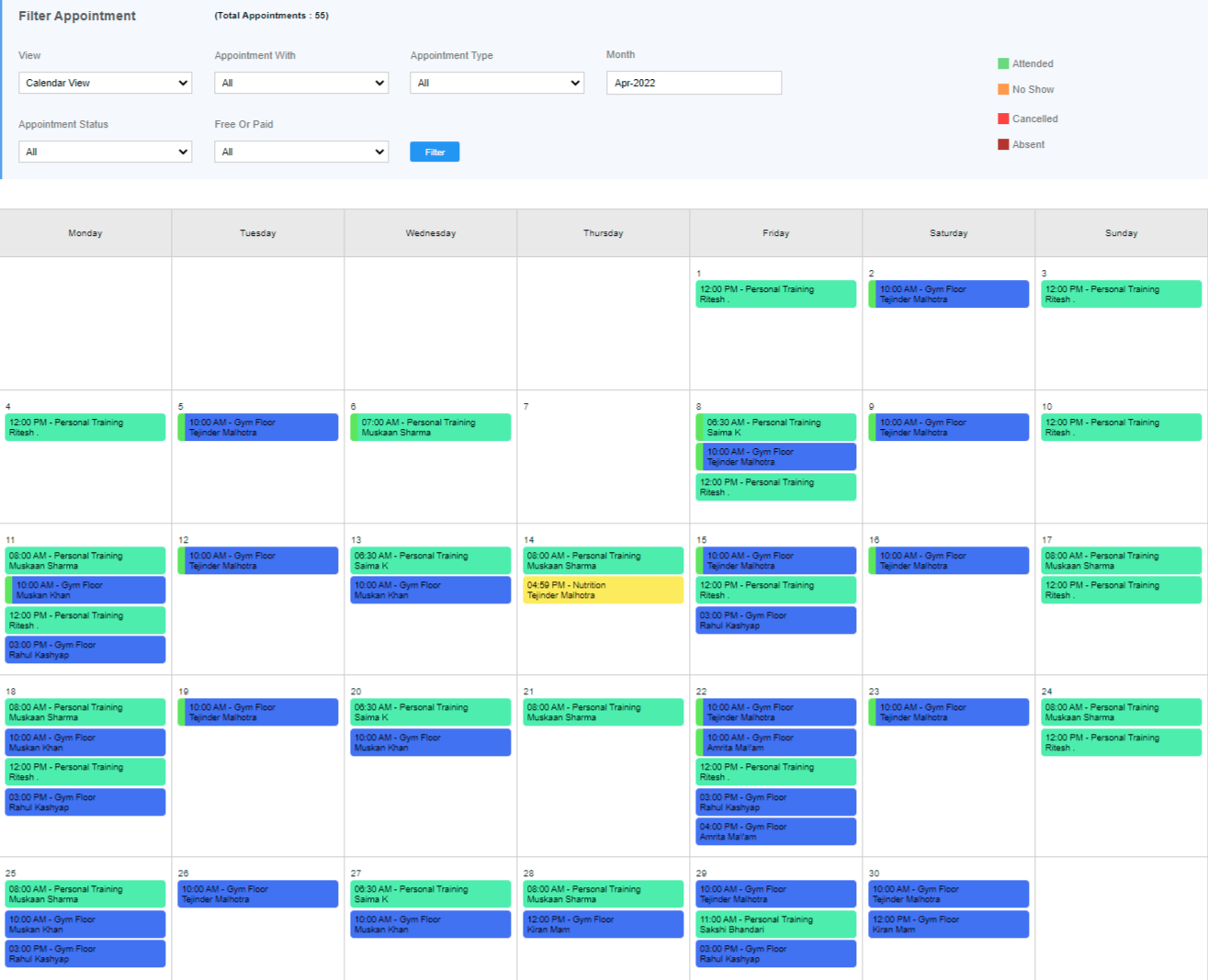Open the yellow 04:59 PM Nutrition appointment
The image size is (1208, 980).
click(604, 590)
